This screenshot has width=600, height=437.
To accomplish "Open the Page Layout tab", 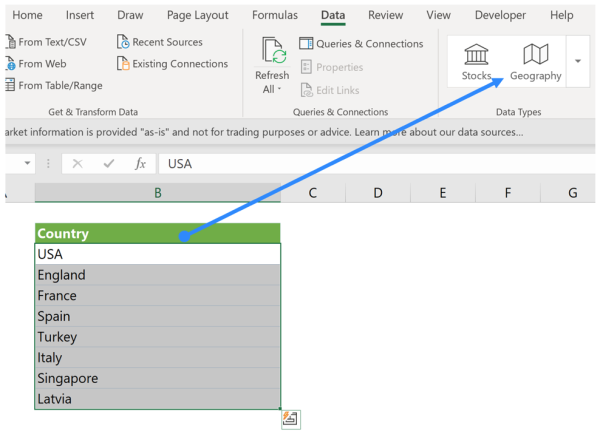I will tap(198, 15).
